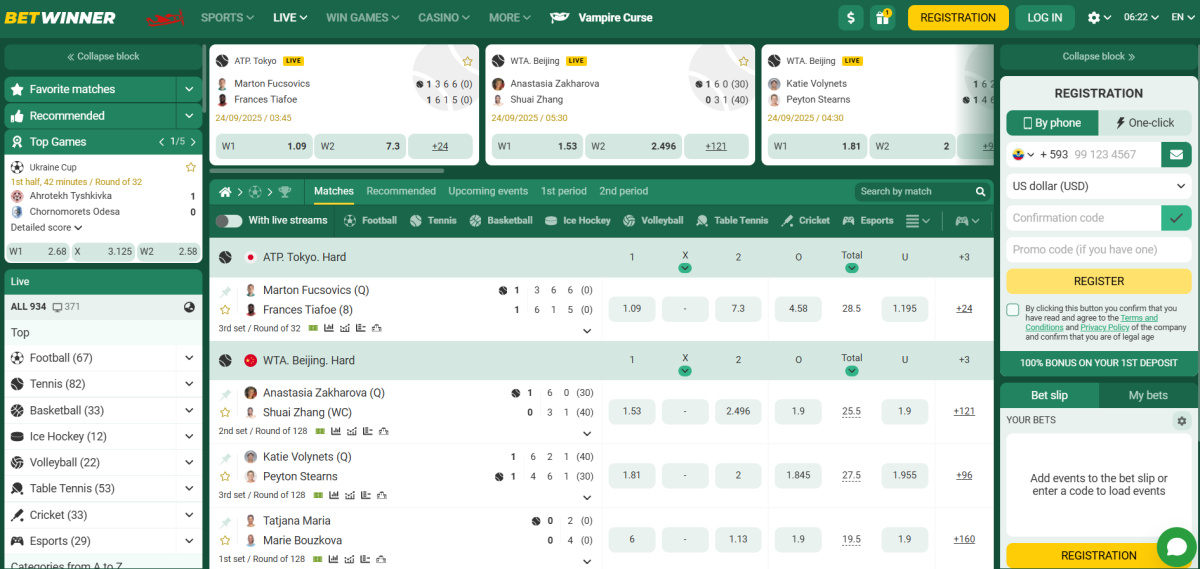
Task: Click the LOG IN button
Action: [1045, 17]
